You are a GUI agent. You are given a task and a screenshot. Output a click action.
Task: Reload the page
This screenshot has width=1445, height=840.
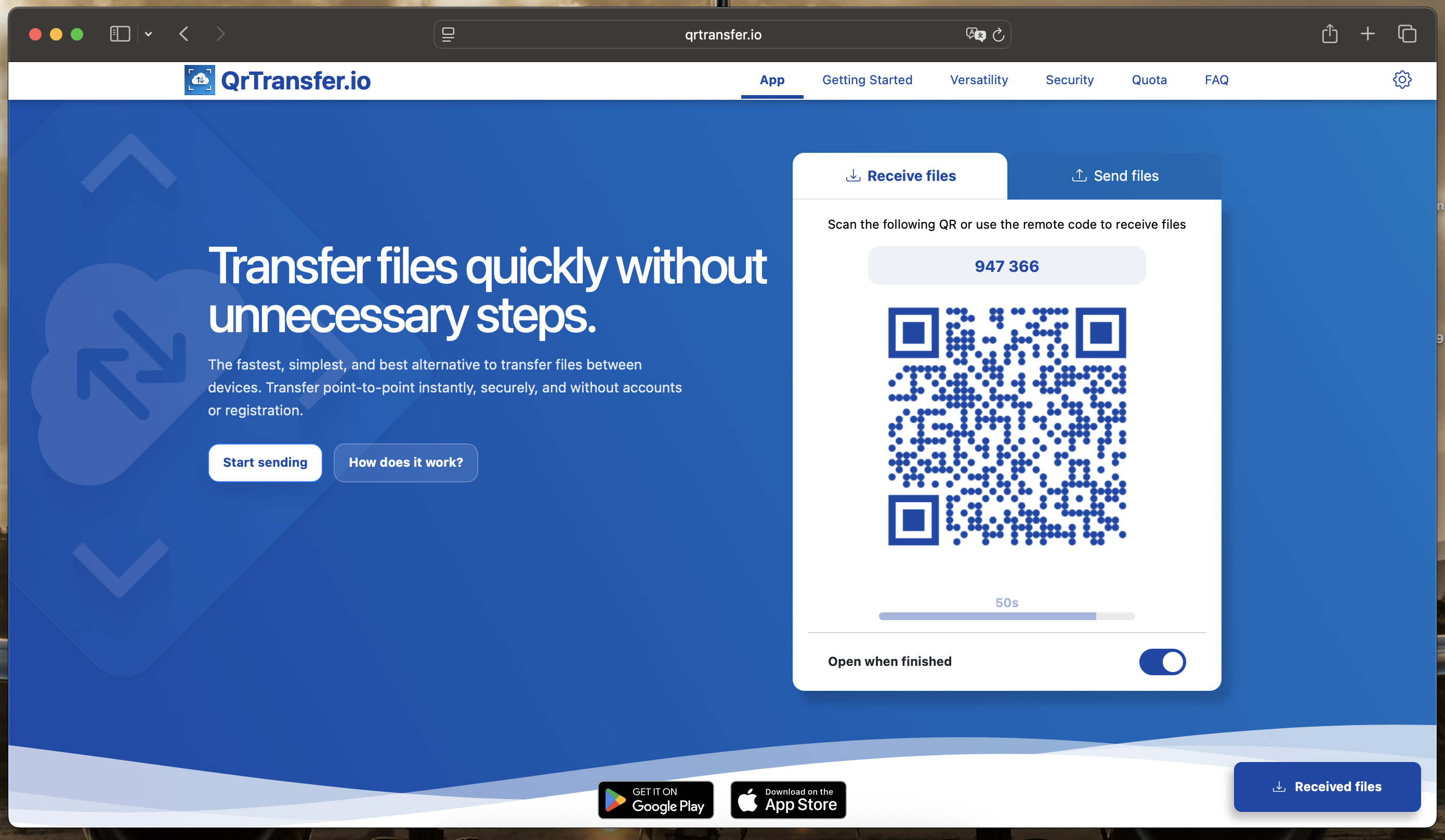999,34
